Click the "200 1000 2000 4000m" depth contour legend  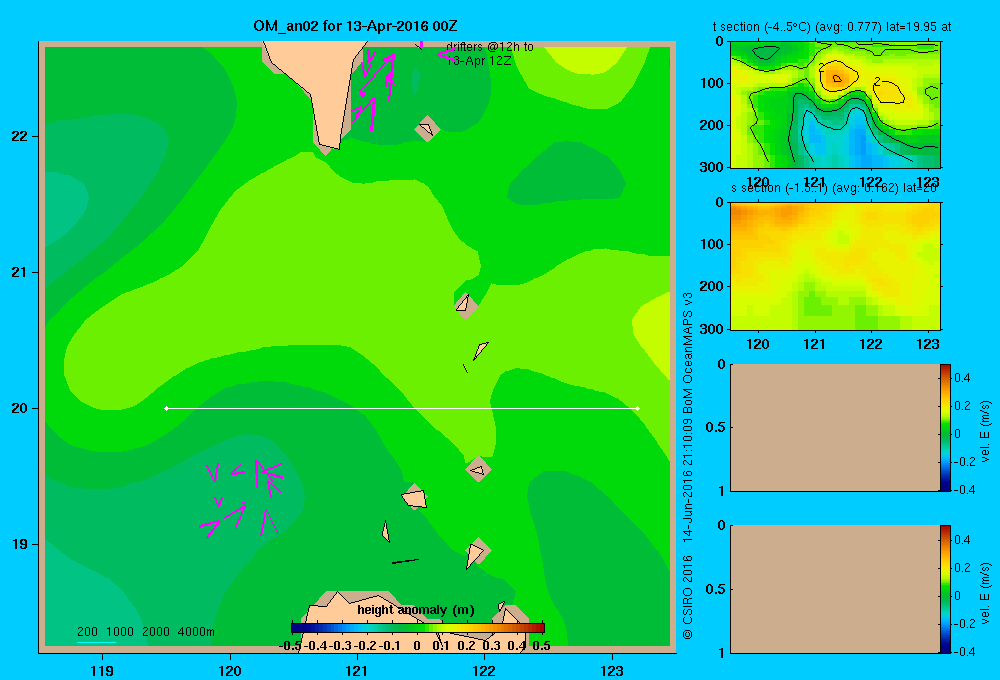pos(146,632)
